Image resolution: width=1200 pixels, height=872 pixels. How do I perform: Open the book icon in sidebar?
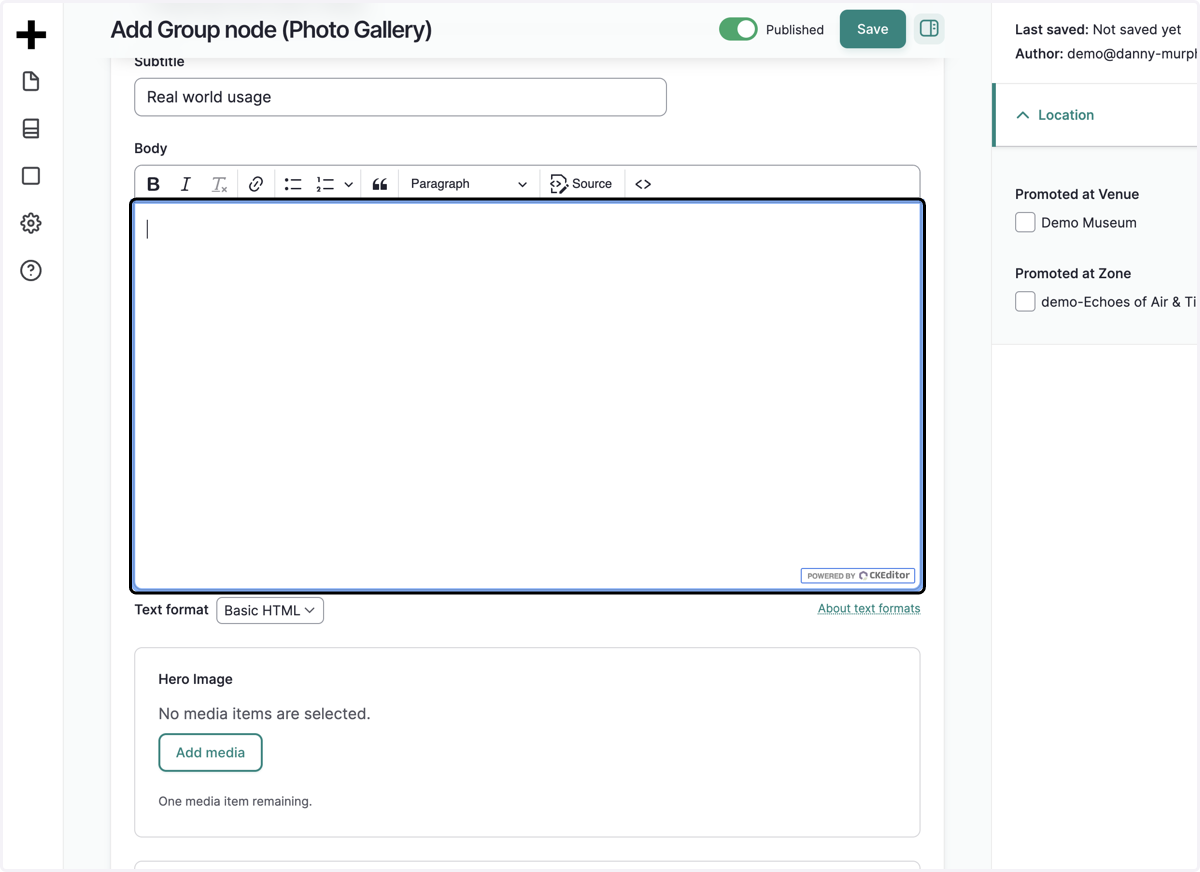(31, 128)
